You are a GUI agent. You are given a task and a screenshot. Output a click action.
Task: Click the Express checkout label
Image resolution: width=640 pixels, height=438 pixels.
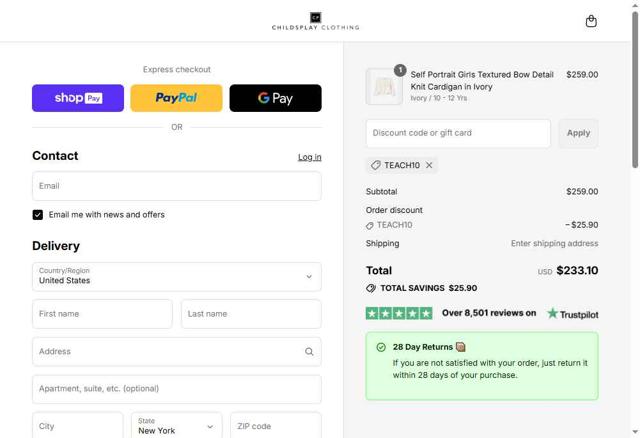point(177,69)
